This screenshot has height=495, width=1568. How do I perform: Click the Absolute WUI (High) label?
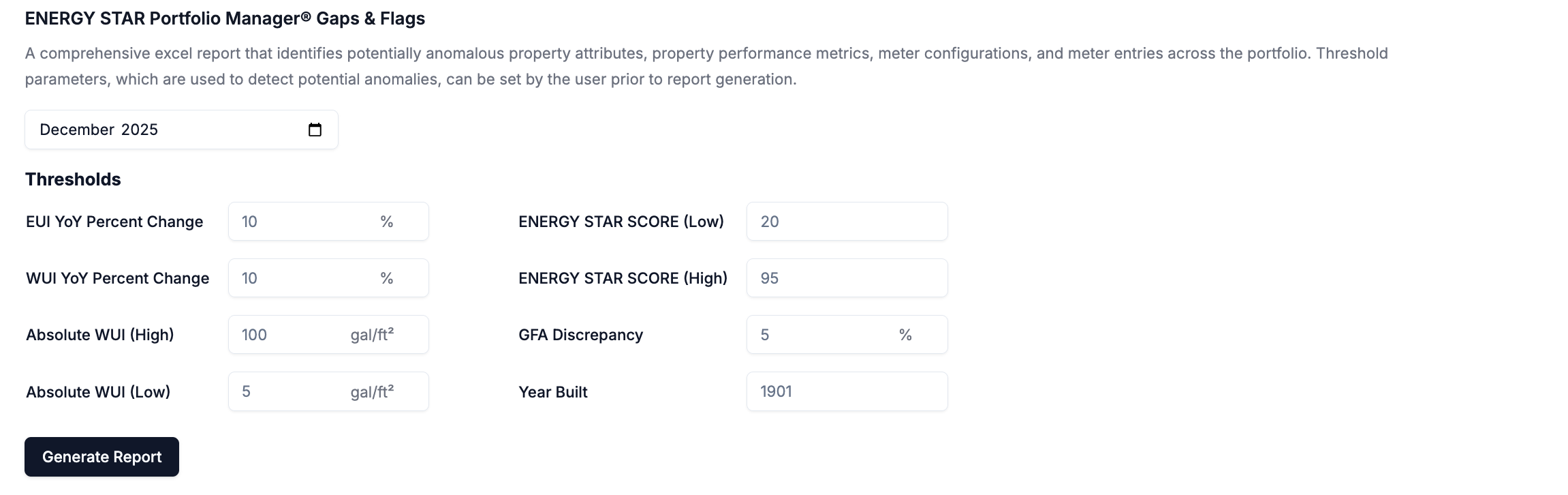99,335
